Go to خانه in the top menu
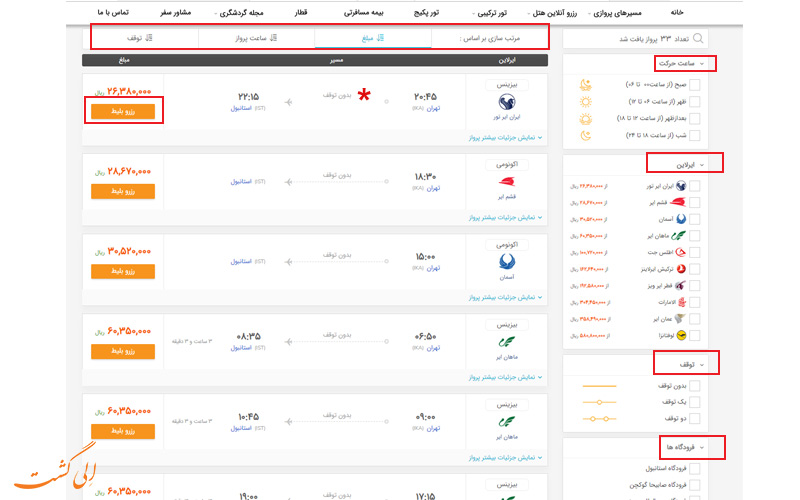The image size is (800, 500). [x=677, y=12]
